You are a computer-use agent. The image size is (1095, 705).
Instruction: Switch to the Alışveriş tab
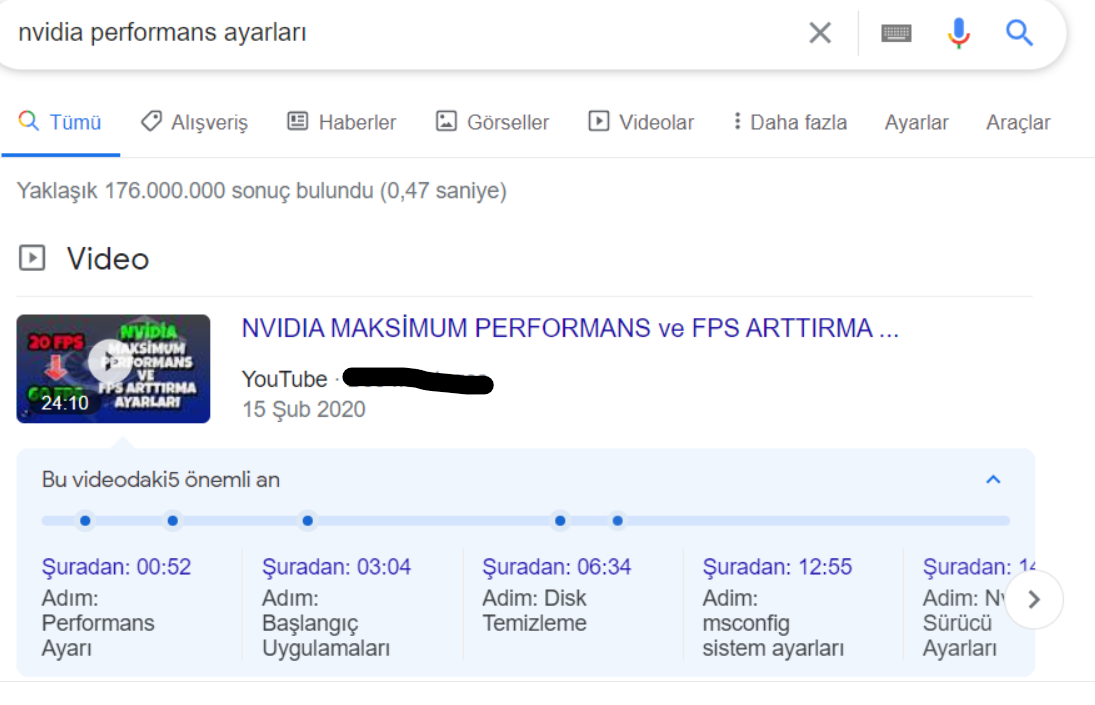point(195,122)
